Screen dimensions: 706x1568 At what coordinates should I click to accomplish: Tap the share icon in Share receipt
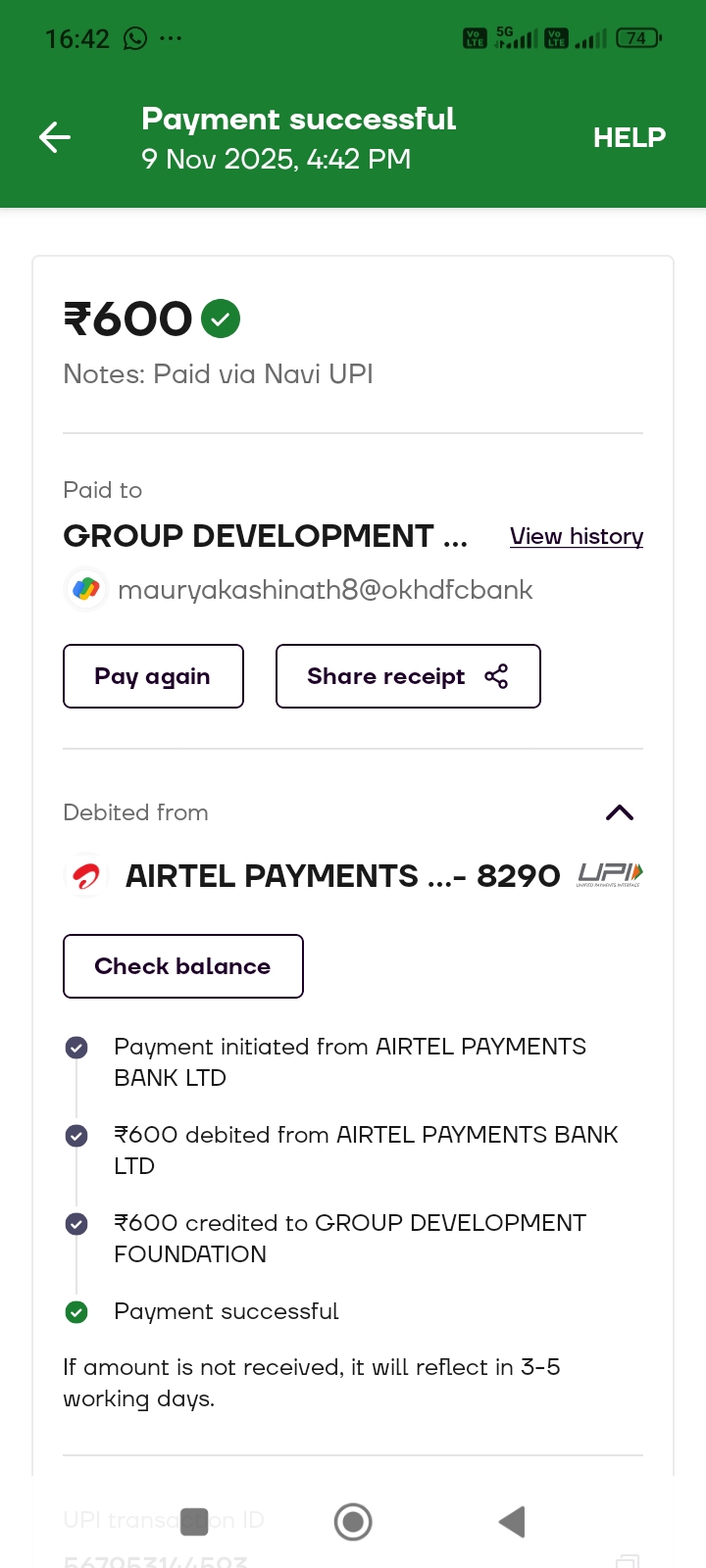click(496, 676)
